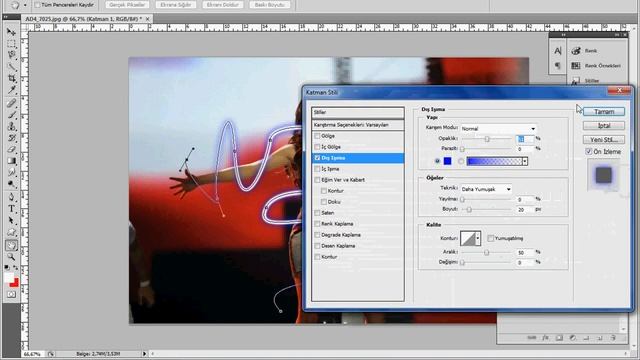Select the Magic Wand tool

click(x=11, y=66)
